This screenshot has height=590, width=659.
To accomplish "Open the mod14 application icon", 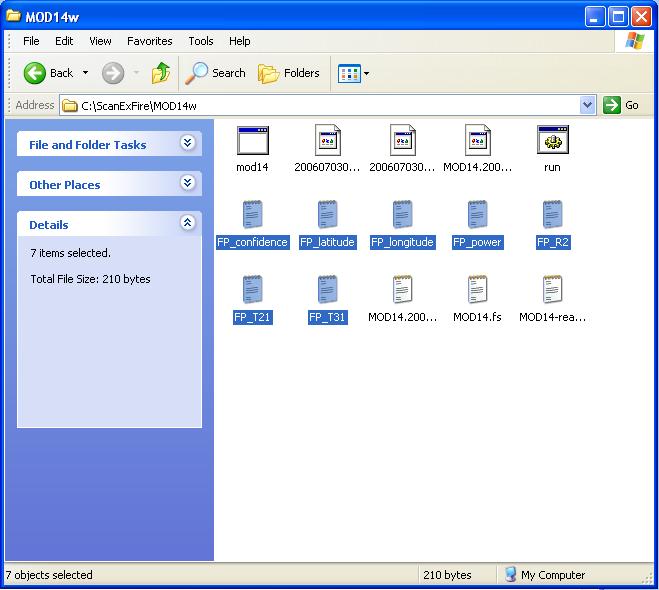I will pyautogui.click(x=252, y=141).
